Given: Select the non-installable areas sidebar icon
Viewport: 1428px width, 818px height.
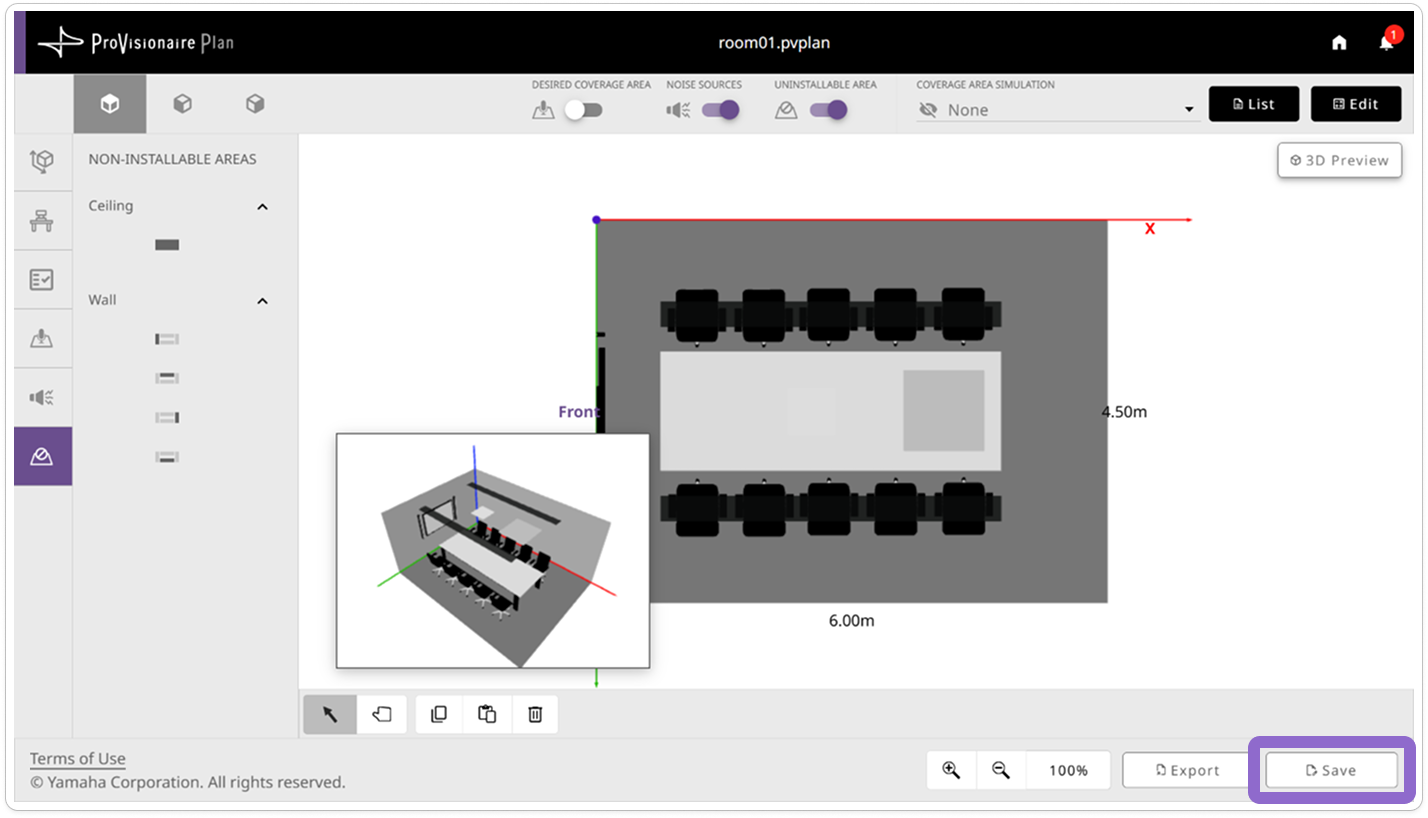Looking at the screenshot, I should point(42,456).
